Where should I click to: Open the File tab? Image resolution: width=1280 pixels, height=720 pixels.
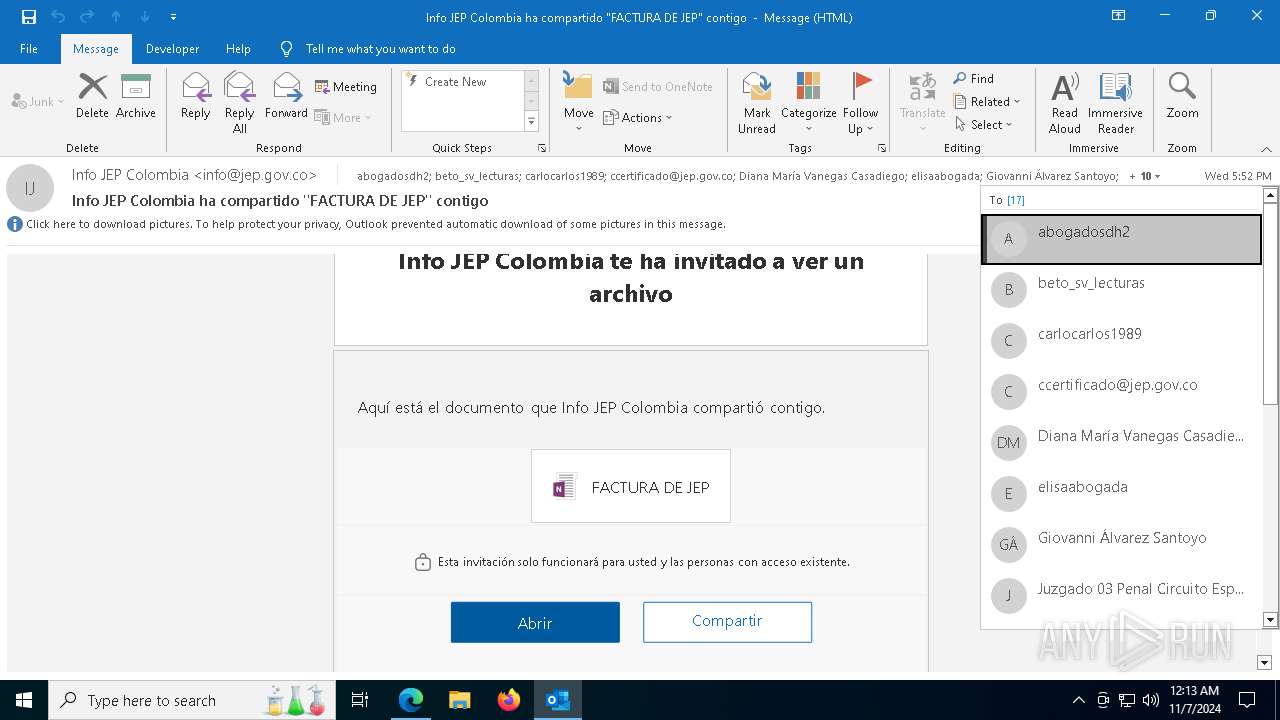coord(29,49)
